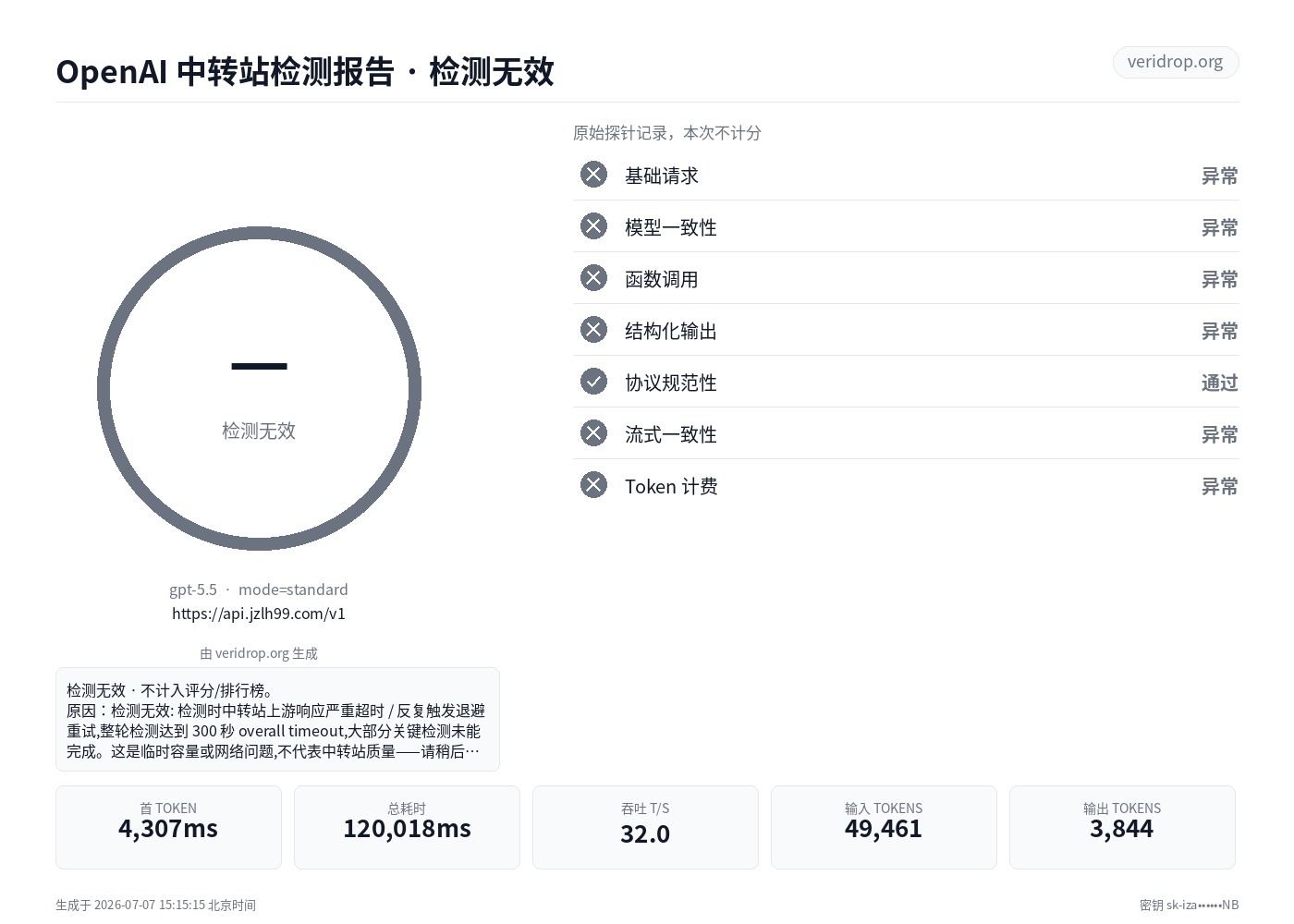Viewport: 1294px width, 924px height.
Task: Click the 异常 status for 基础请求
Action: [1219, 176]
